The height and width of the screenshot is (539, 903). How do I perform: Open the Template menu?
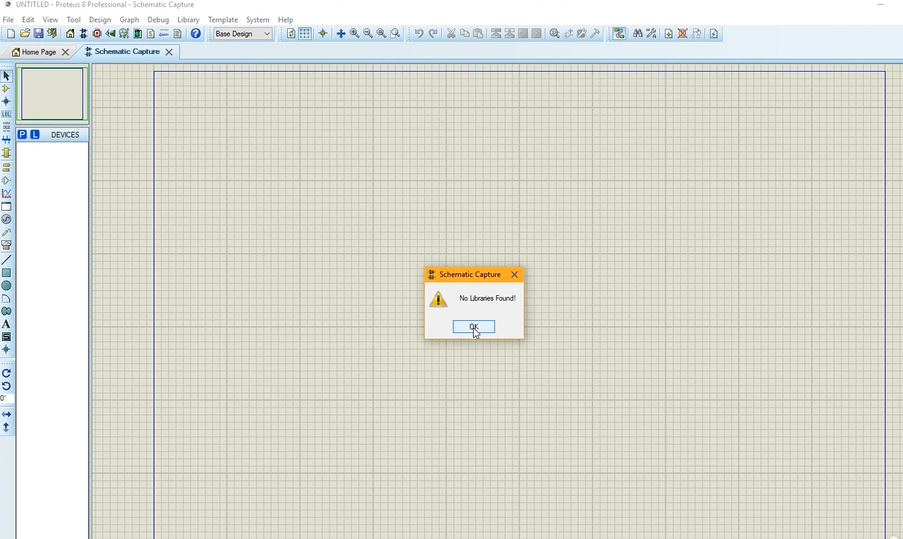point(222,20)
